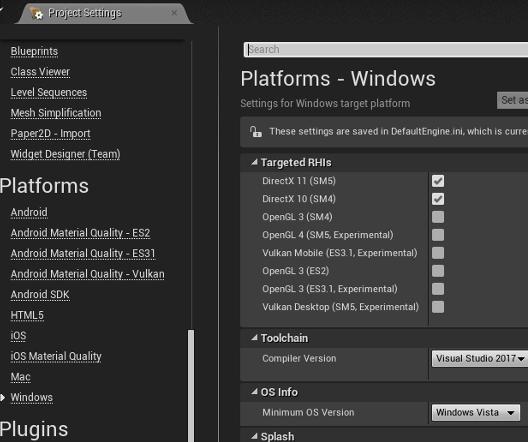Open the HTML5 platform page
This screenshot has height=442, width=528.
(27, 315)
